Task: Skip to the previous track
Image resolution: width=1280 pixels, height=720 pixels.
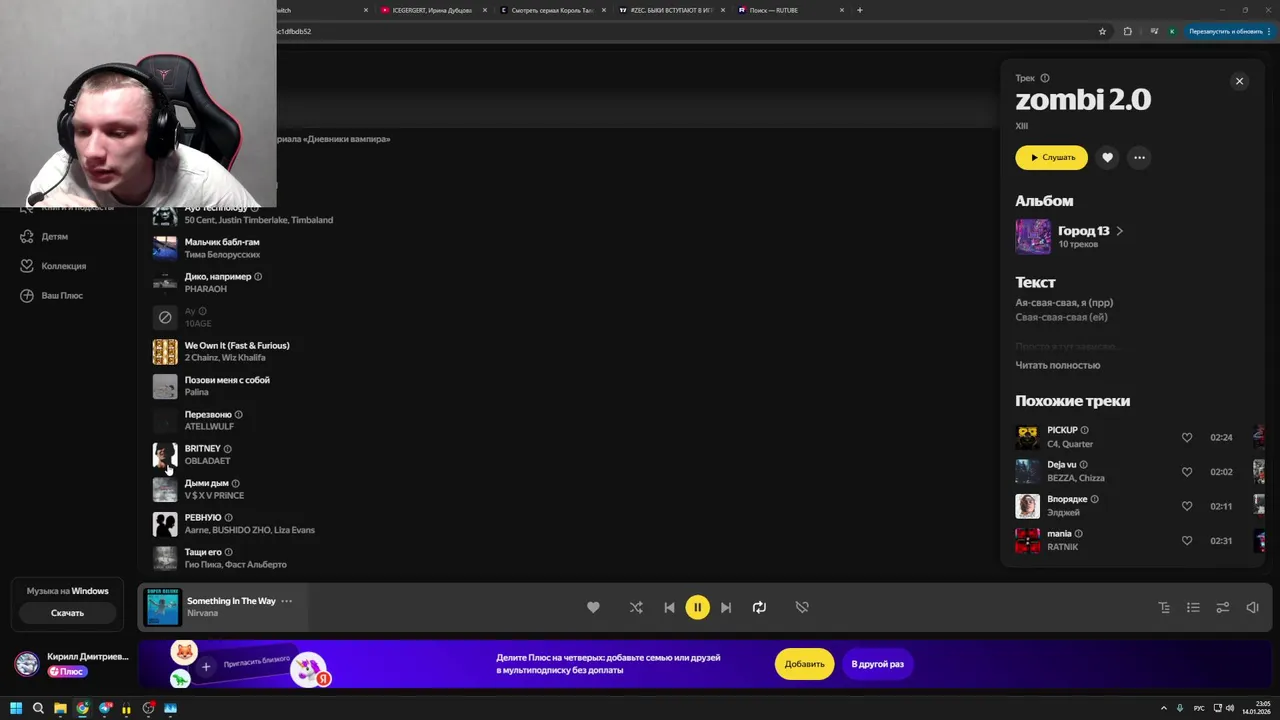Action: [x=669, y=607]
